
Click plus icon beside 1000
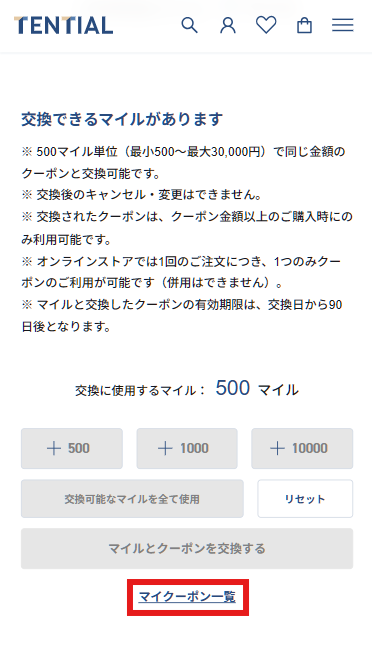click(x=165, y=449)
